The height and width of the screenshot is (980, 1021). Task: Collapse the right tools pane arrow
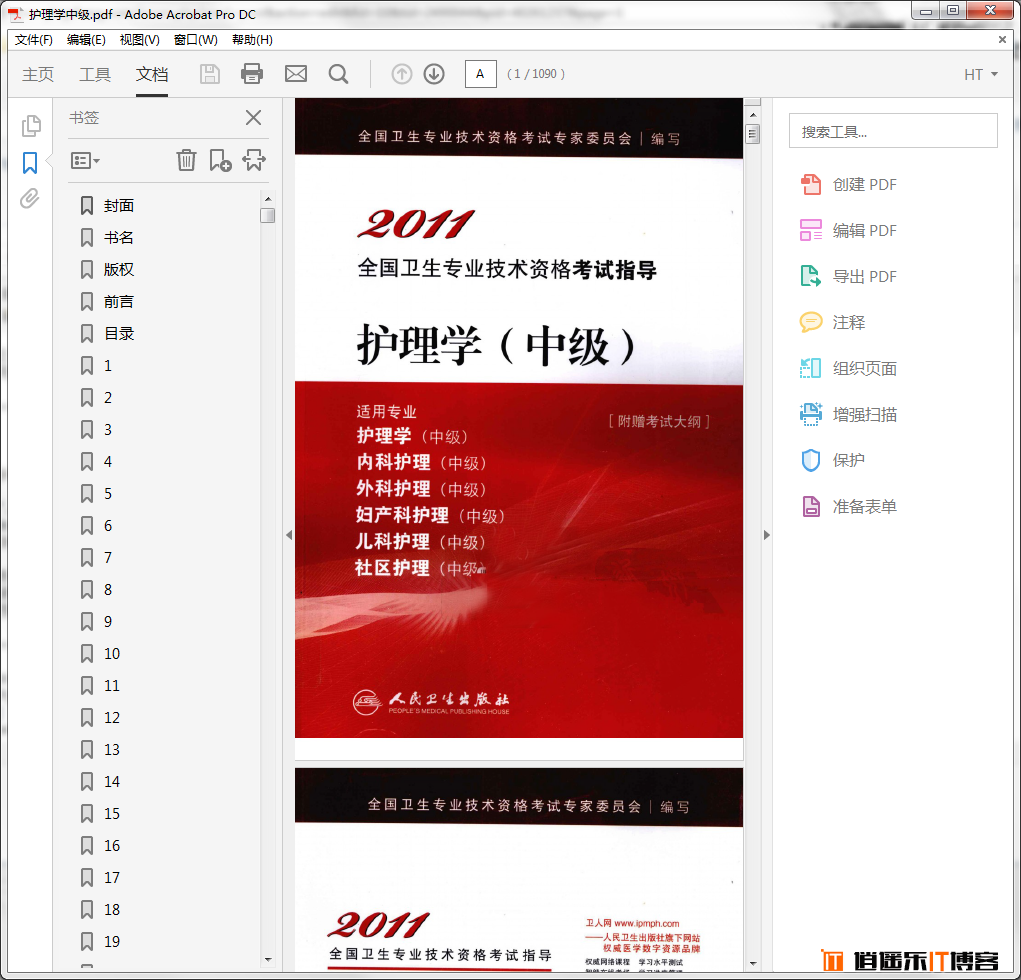[767, 535]
